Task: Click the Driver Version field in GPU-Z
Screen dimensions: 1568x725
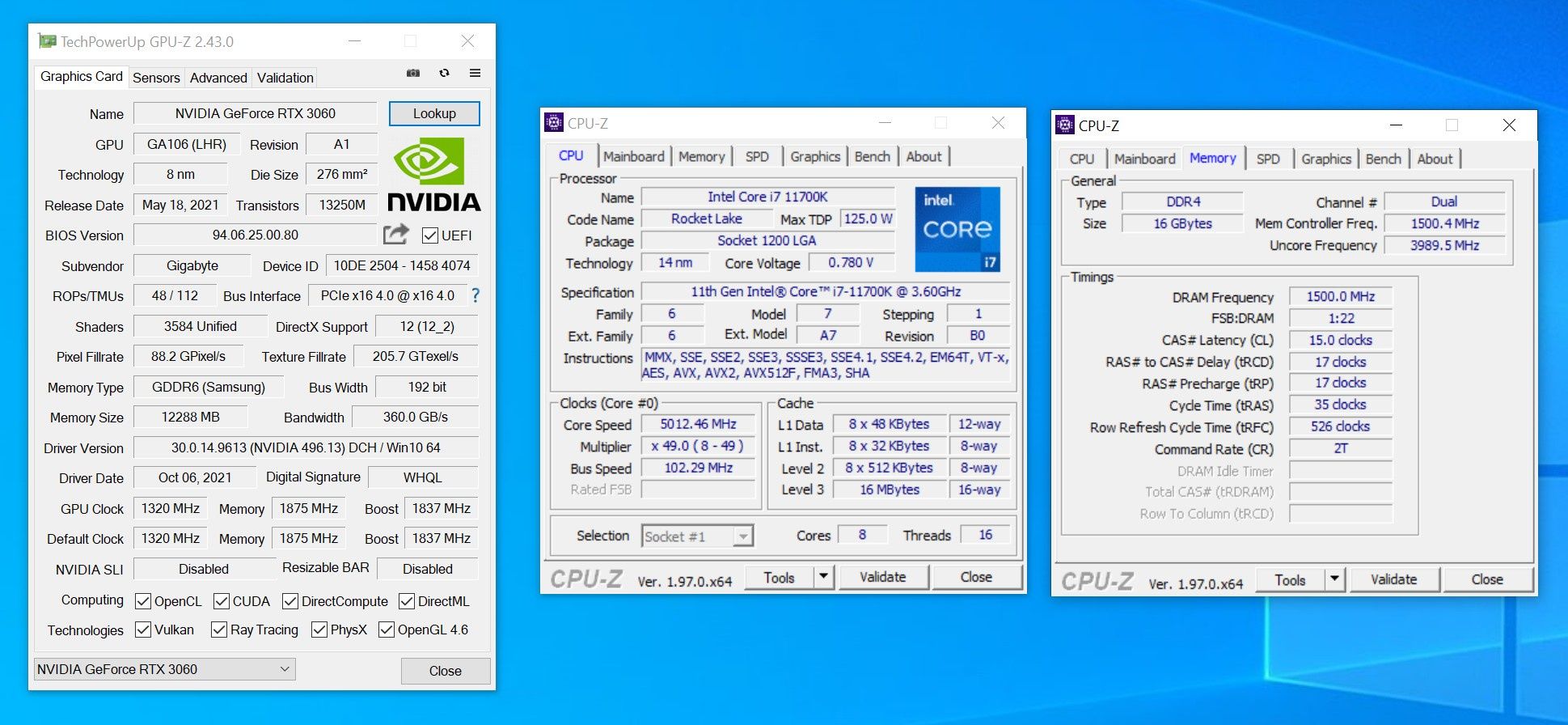Action: click(306, 447)
